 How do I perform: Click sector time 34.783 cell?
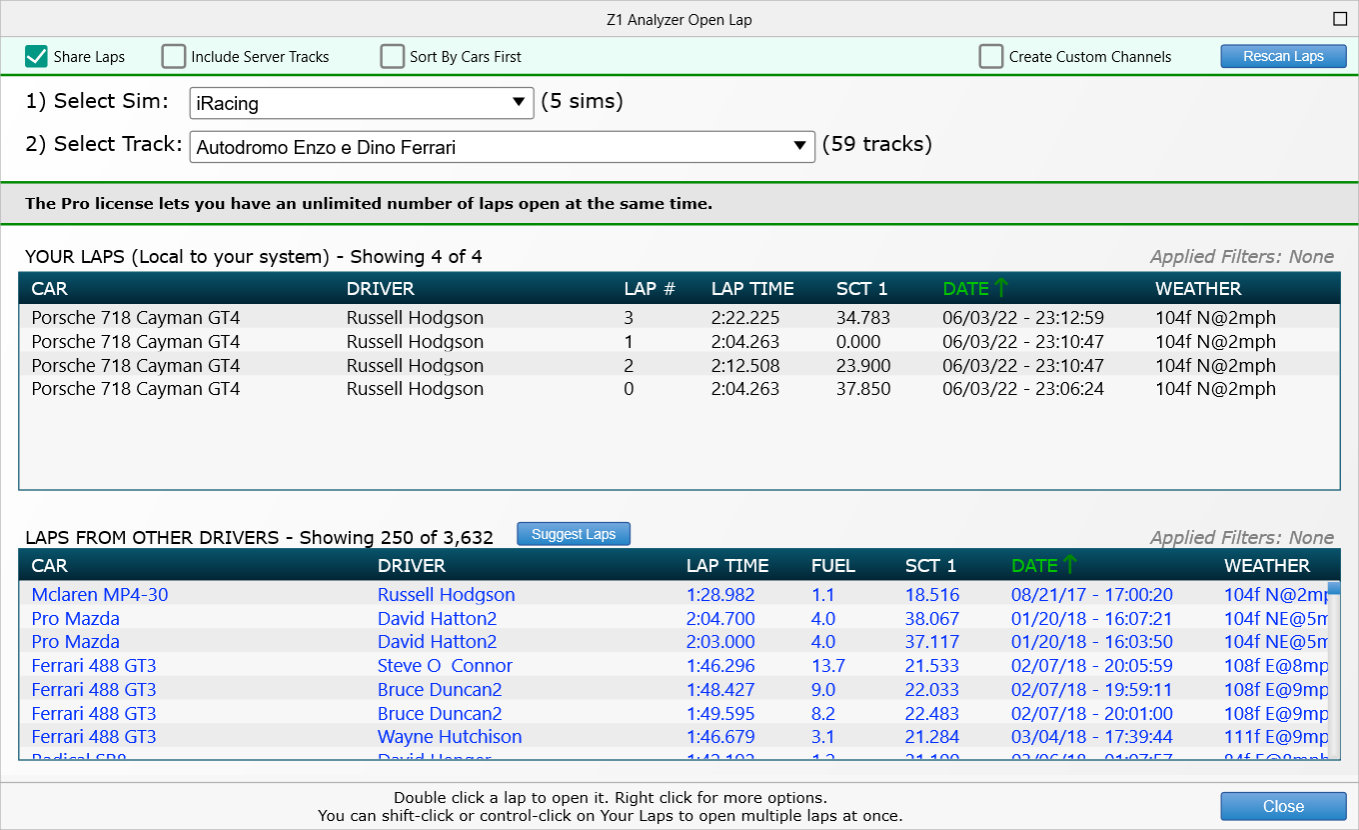tap(863, 318)
